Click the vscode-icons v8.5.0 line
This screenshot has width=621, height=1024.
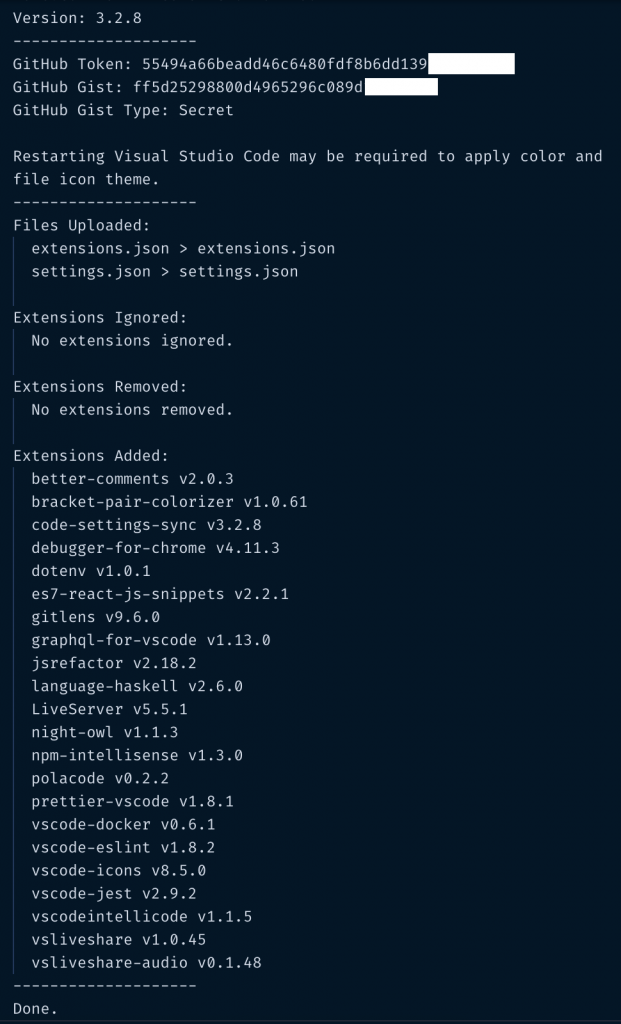(x=118, y=869)
